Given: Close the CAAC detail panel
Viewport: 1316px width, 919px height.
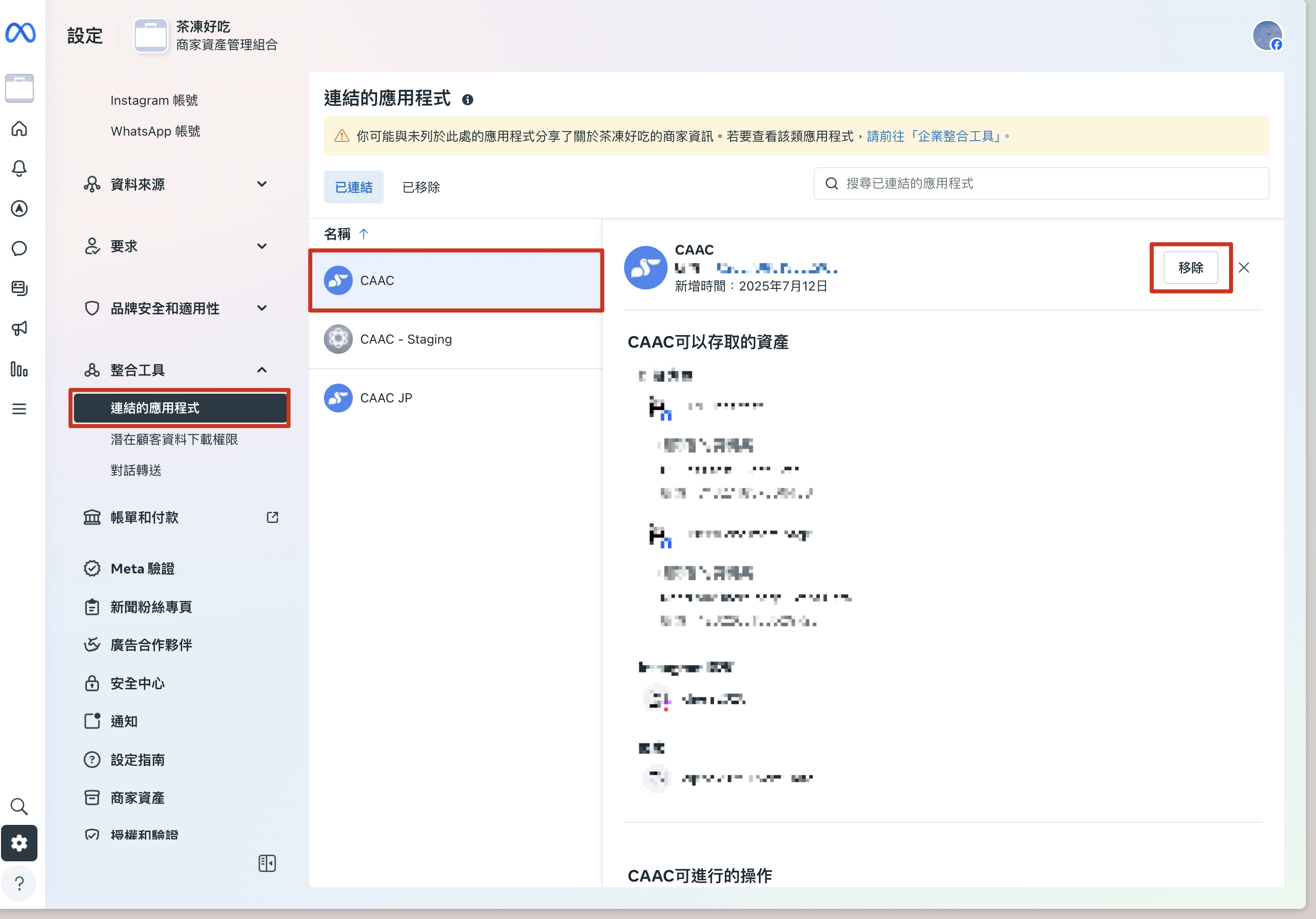Looking at the screenshot, I should 1244,268.
